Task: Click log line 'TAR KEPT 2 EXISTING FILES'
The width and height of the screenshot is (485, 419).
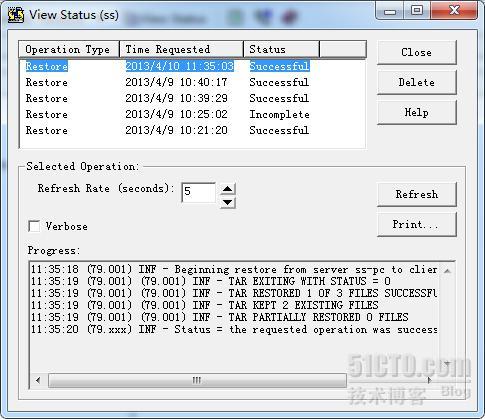Action: pyautogui.click(x=204, y=305)
